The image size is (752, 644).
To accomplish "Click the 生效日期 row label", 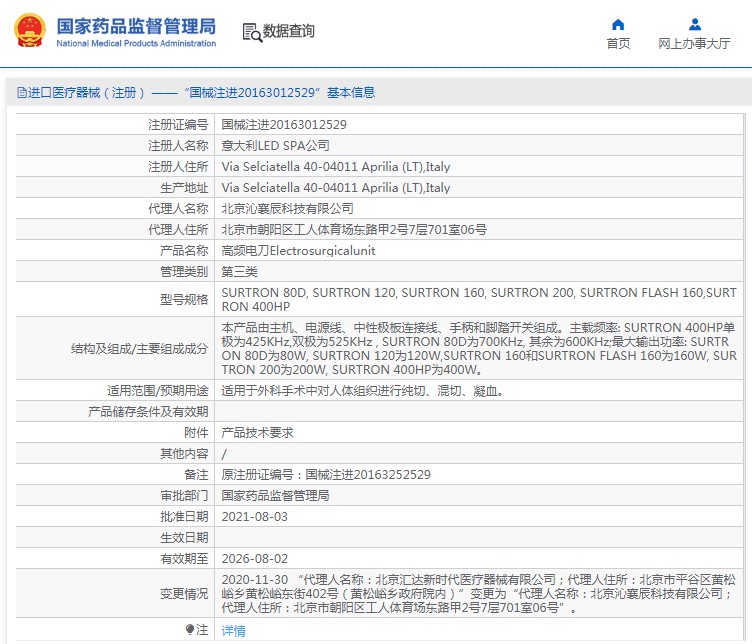I will pyautogui.click(x=184, y=538).
